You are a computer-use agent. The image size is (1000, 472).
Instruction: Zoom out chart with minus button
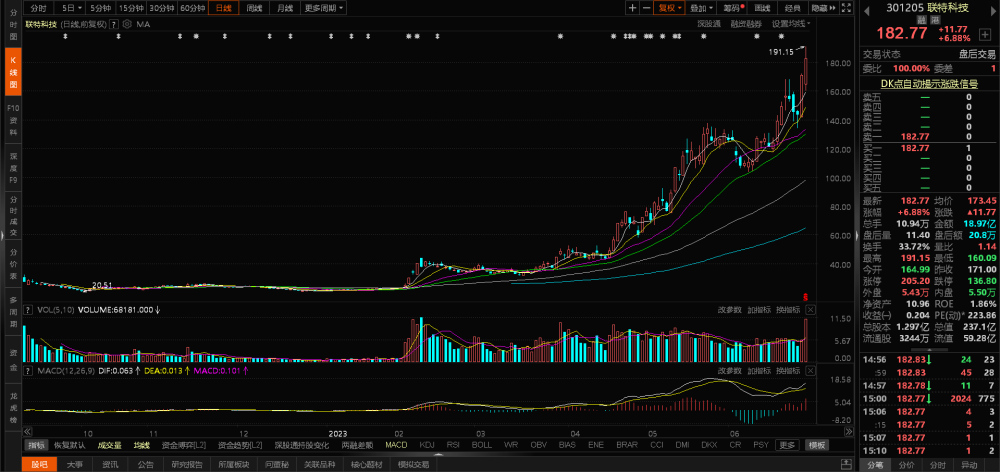click(x=646, y=8)
